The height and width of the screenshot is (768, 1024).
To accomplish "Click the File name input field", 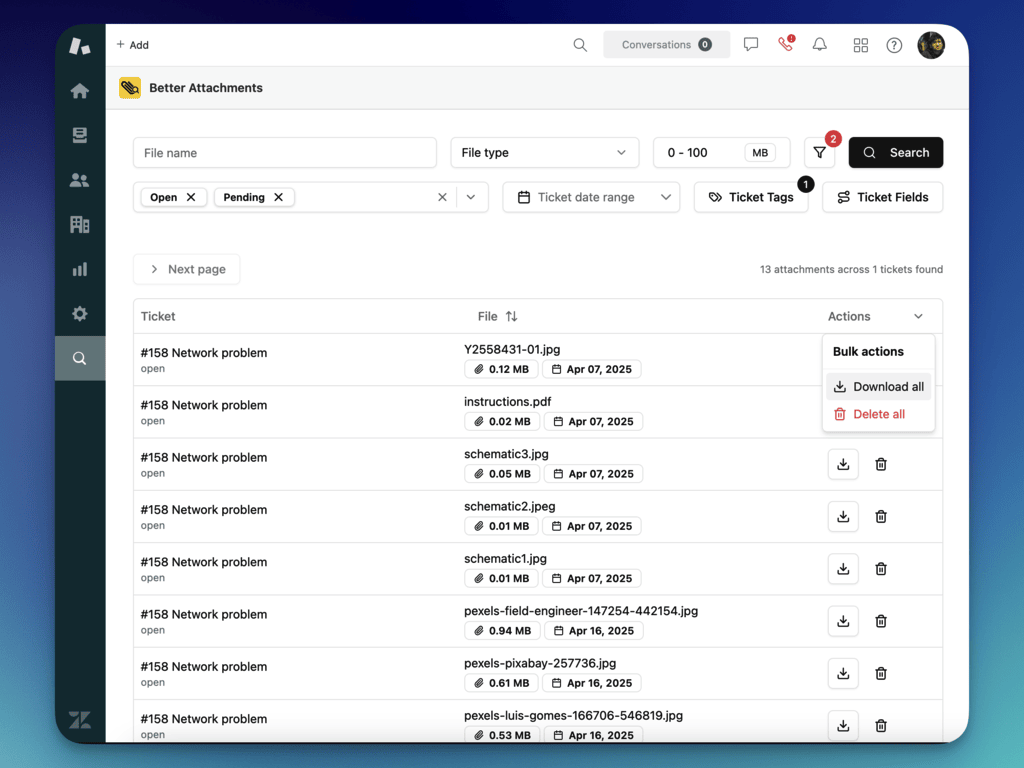I will (x=285, y=153).
